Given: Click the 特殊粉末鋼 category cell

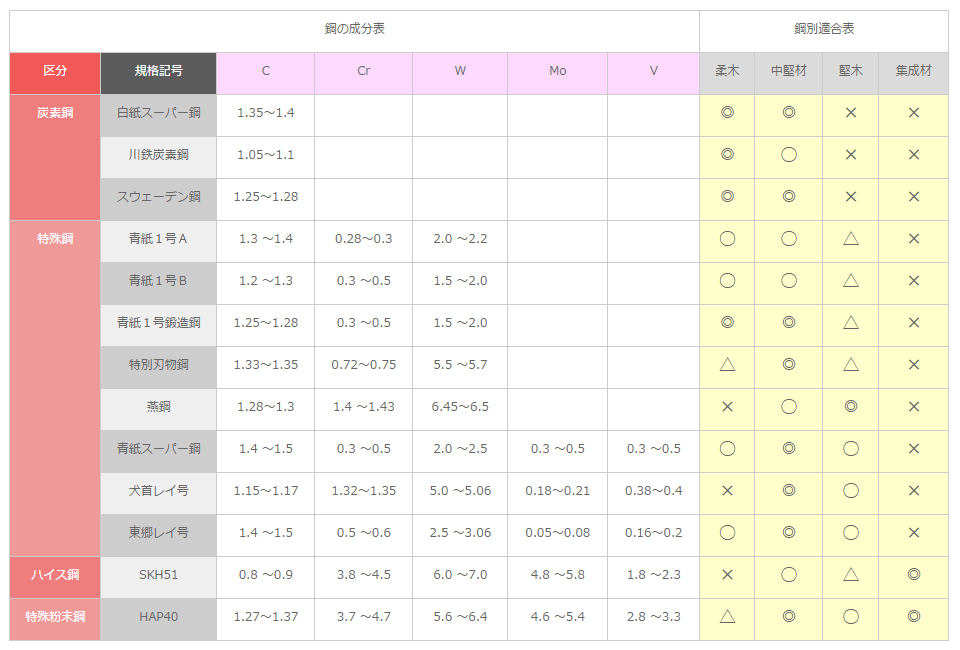Looking at the screenshot, I should click(55, 616).
